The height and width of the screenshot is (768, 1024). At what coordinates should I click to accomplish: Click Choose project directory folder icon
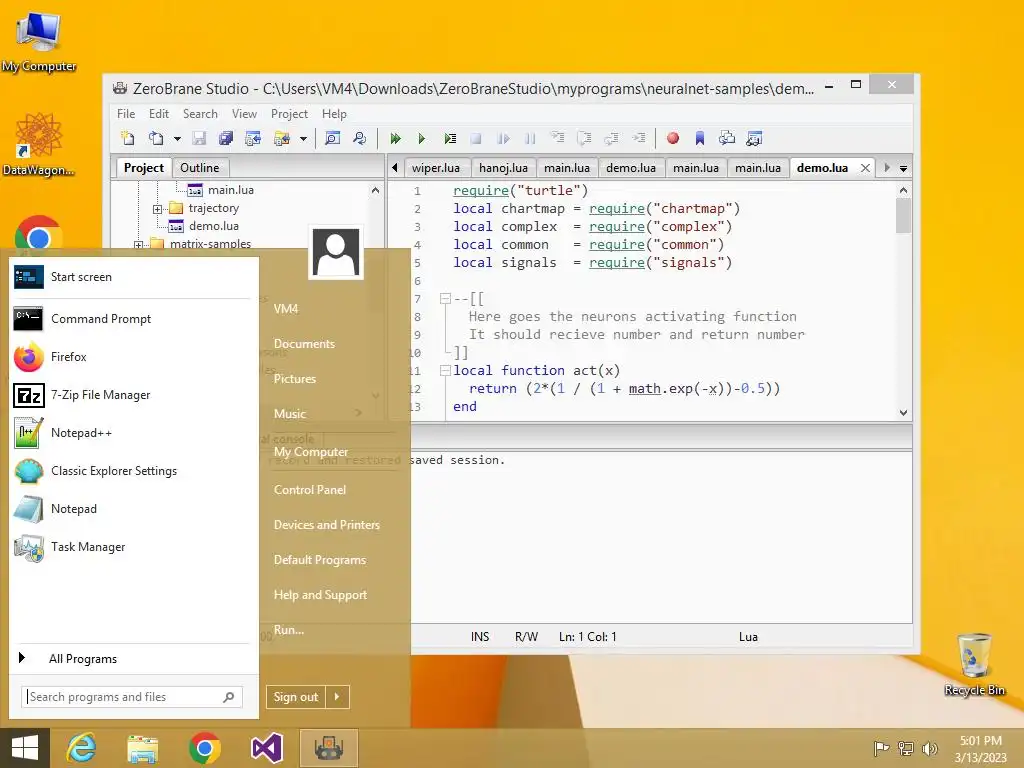[281, 138]
